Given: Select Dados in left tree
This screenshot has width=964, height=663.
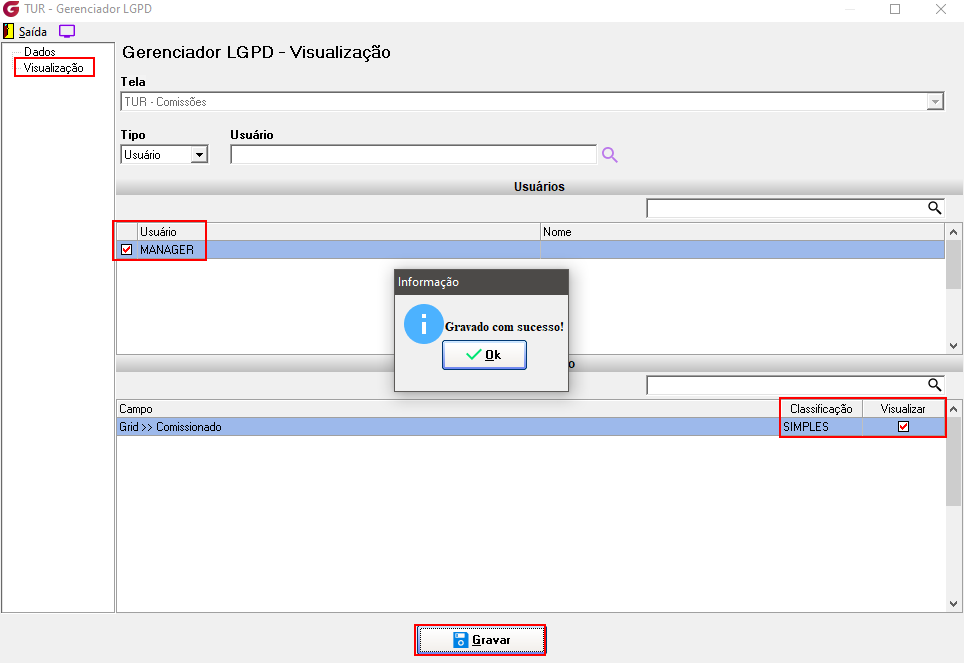Looking at the screenshot, I should pos(39,52).
